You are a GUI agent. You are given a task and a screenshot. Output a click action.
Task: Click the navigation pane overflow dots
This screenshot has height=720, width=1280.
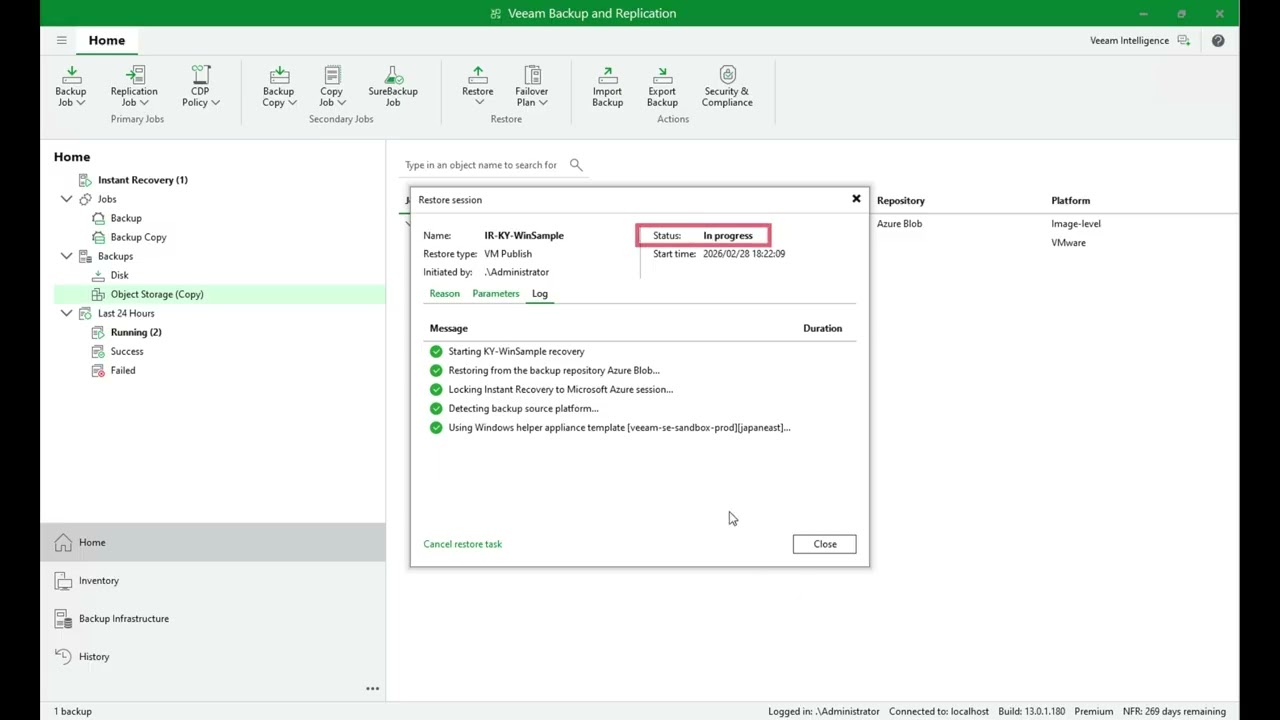[372, 689]
